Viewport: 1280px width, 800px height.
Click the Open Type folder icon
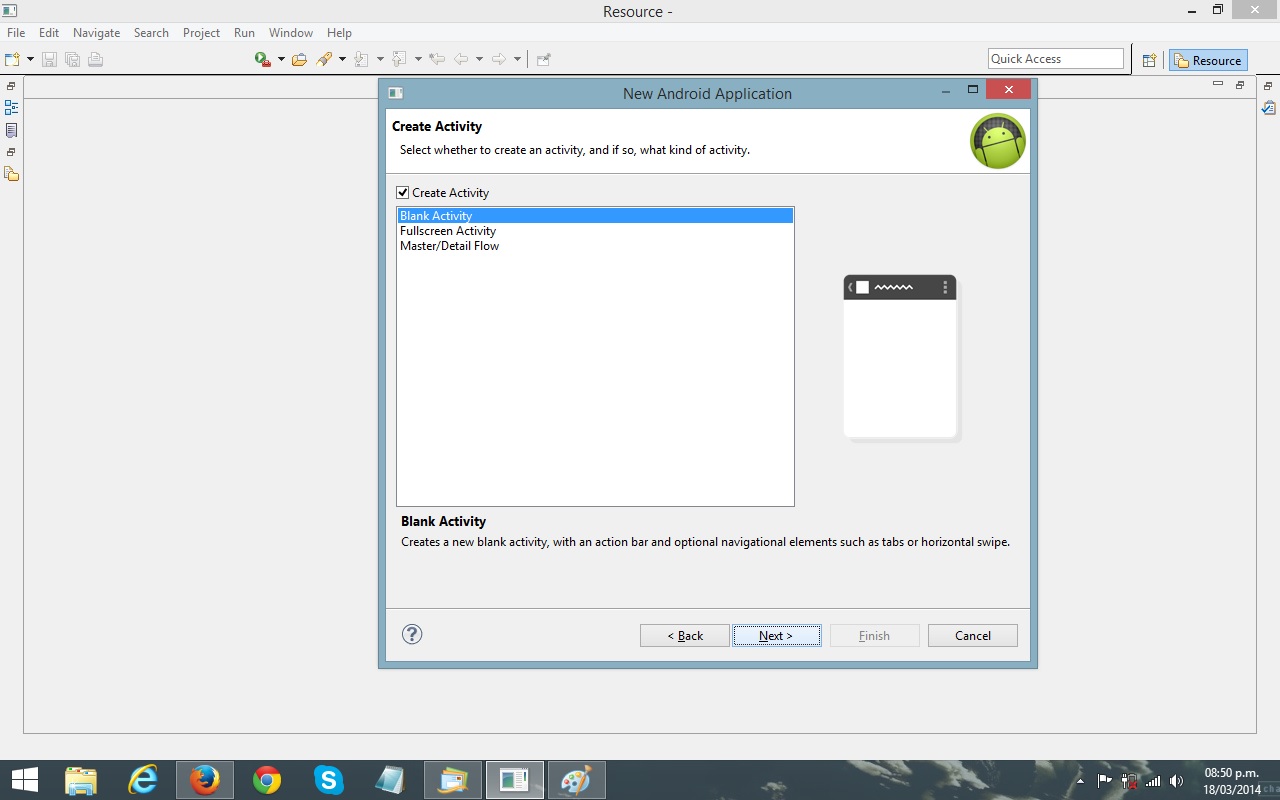pyautogui.click(x=299, y=59)
